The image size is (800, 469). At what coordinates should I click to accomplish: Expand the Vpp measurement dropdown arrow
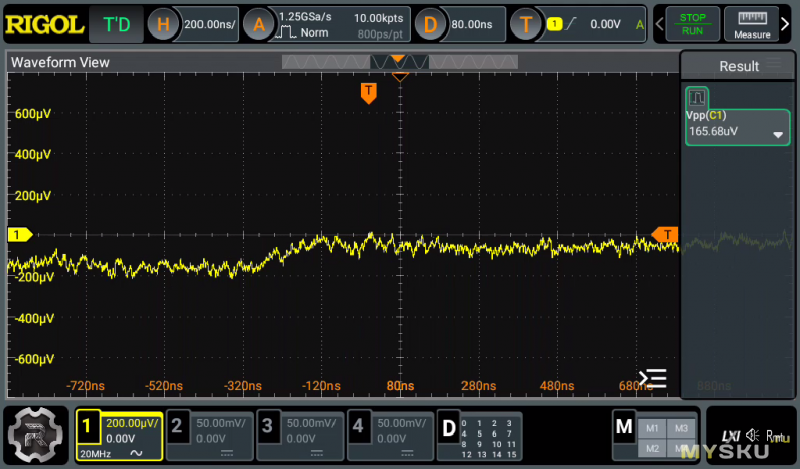pos(777,135)
